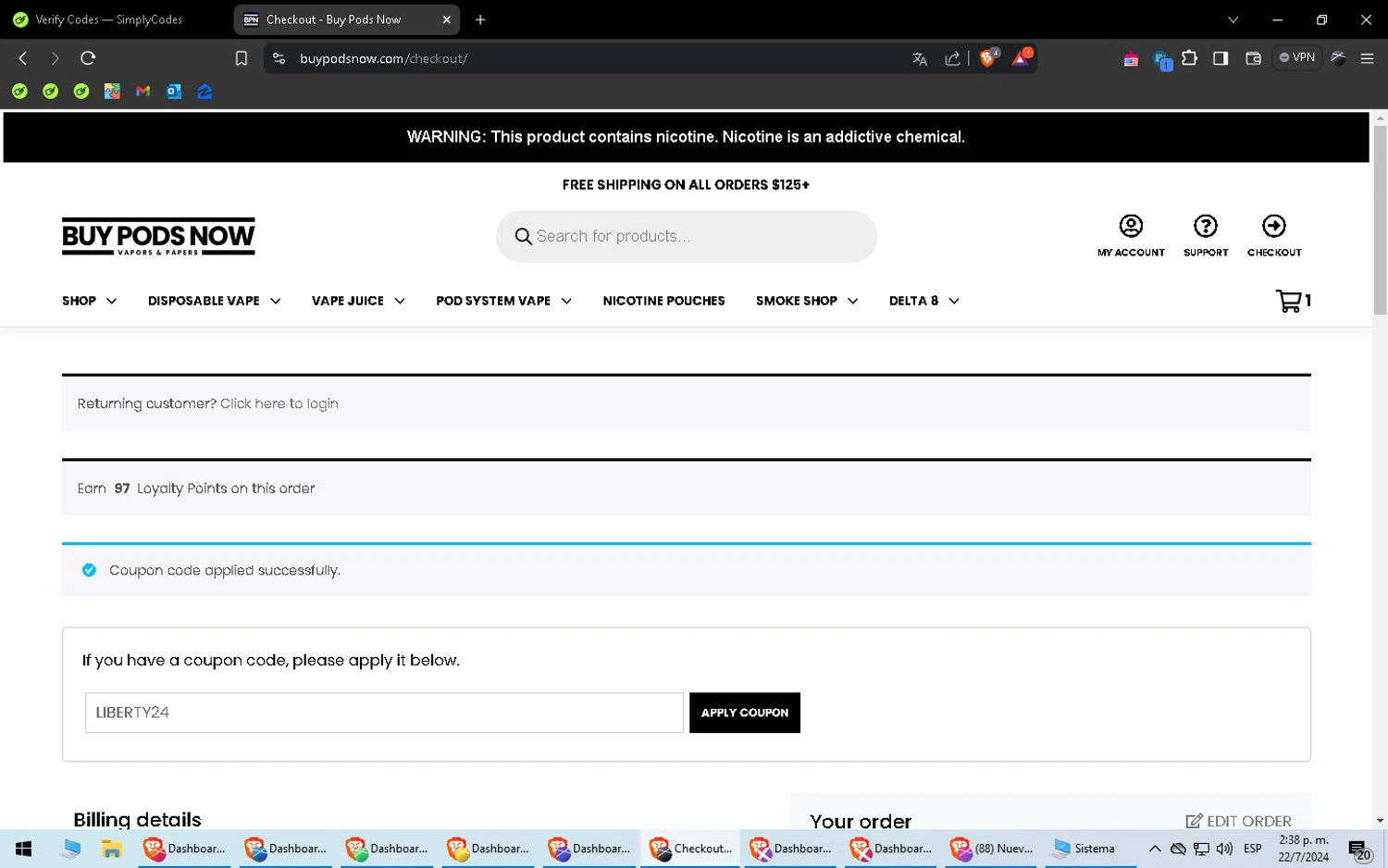Click the coupon code field containing LIBERTY24
1388x868 pixels.
pos(384,713)
